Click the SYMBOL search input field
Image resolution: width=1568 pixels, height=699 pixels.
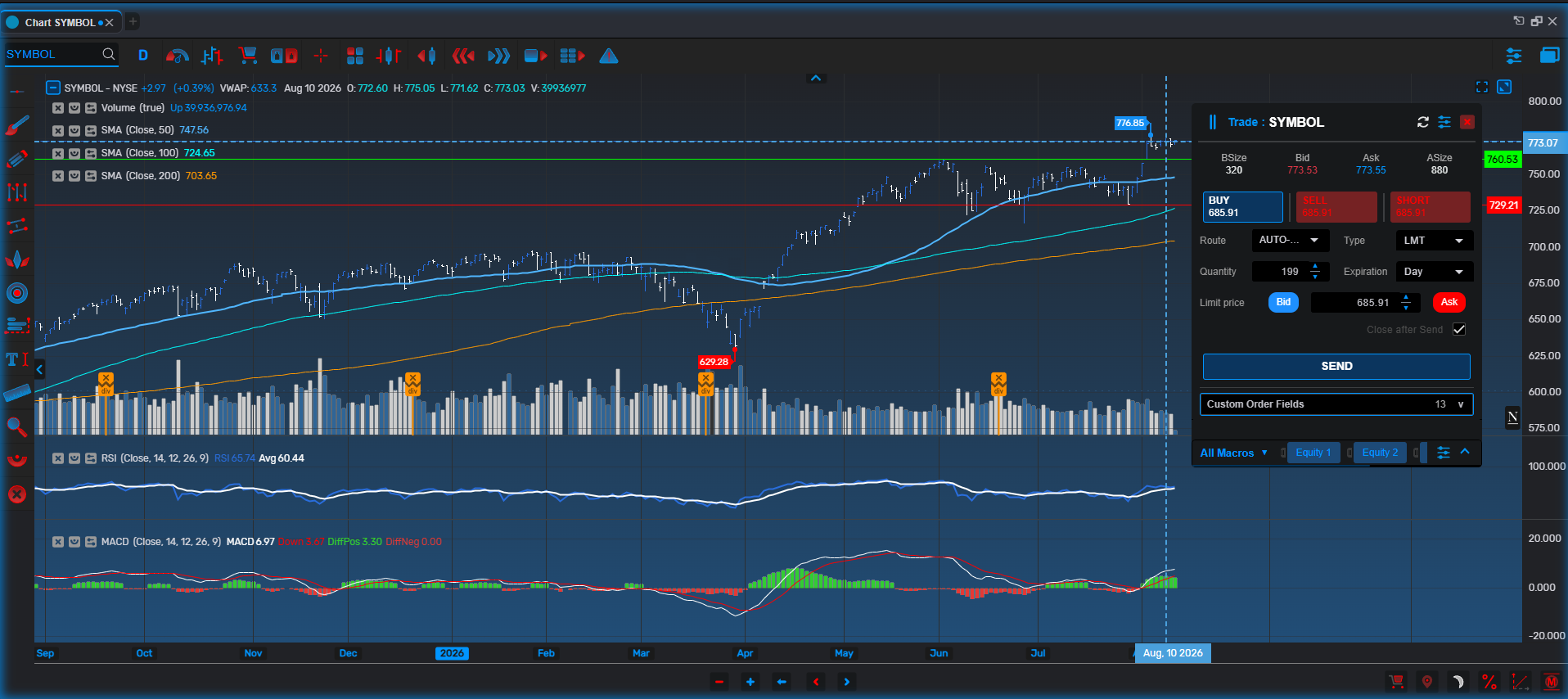(61, 54)
